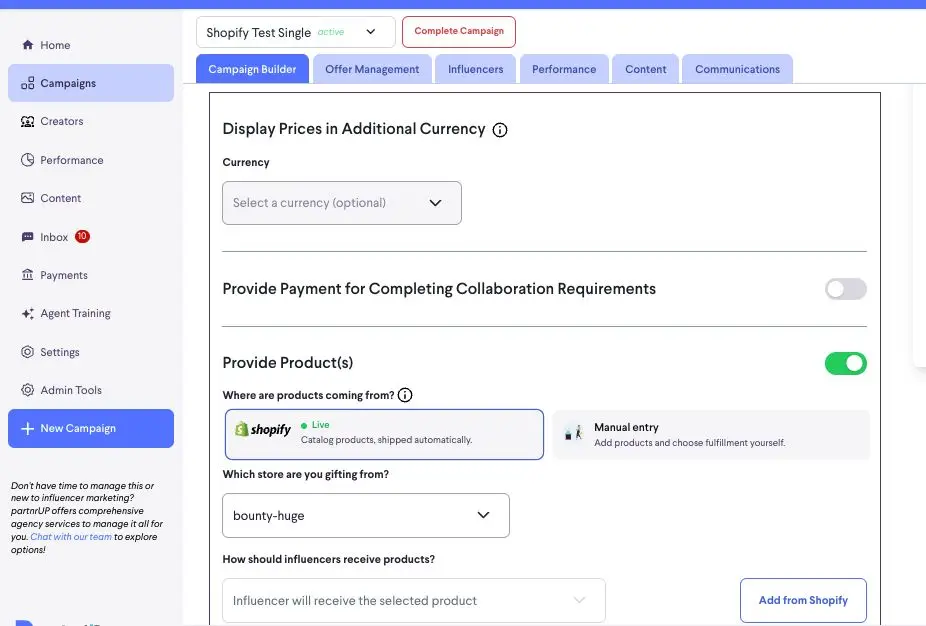Open the Influencers tab
Viewport: 926px width, 626px height.
coord(475,69)
